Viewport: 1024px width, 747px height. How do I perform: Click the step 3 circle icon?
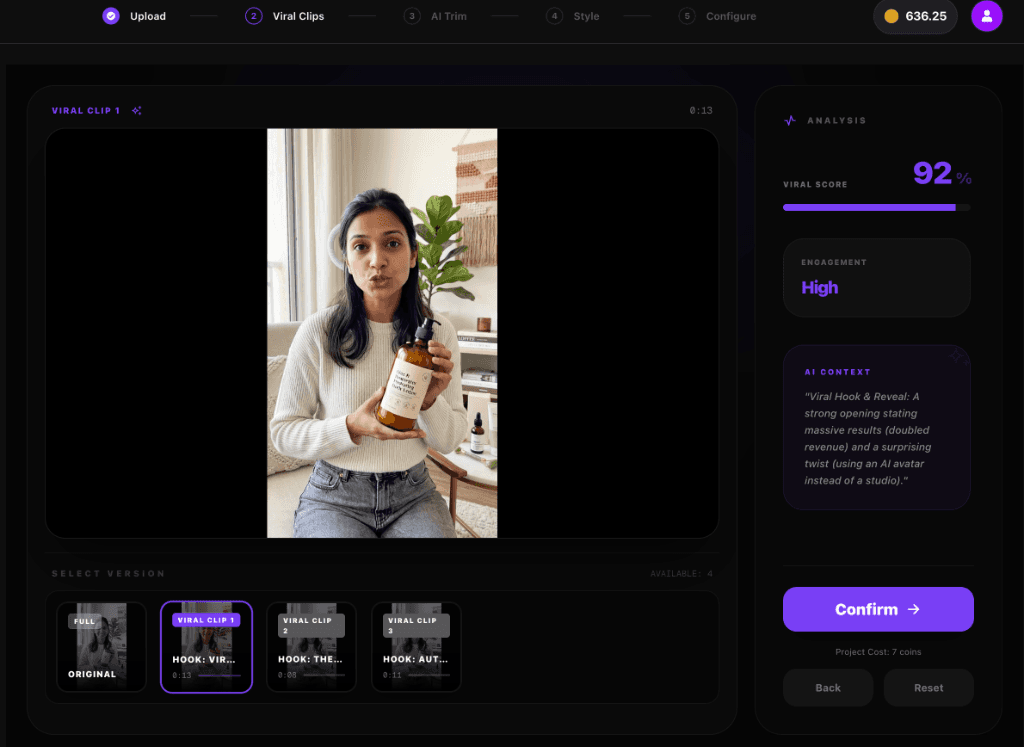411,16
